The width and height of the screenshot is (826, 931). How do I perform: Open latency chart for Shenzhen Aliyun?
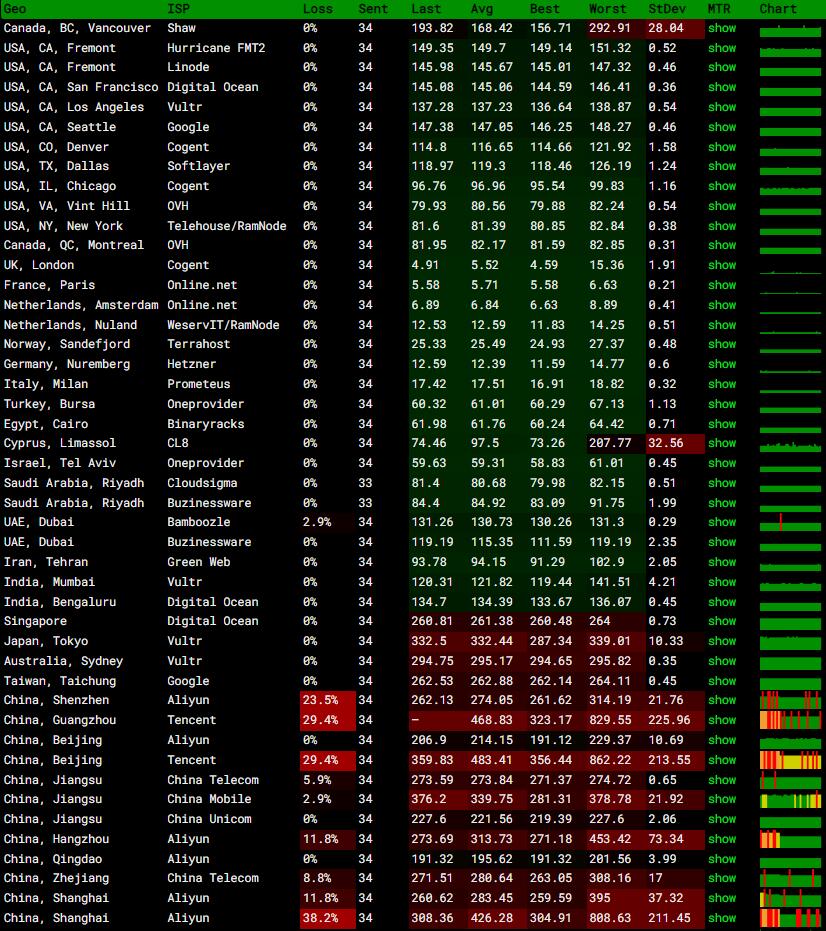click(790, 700)
